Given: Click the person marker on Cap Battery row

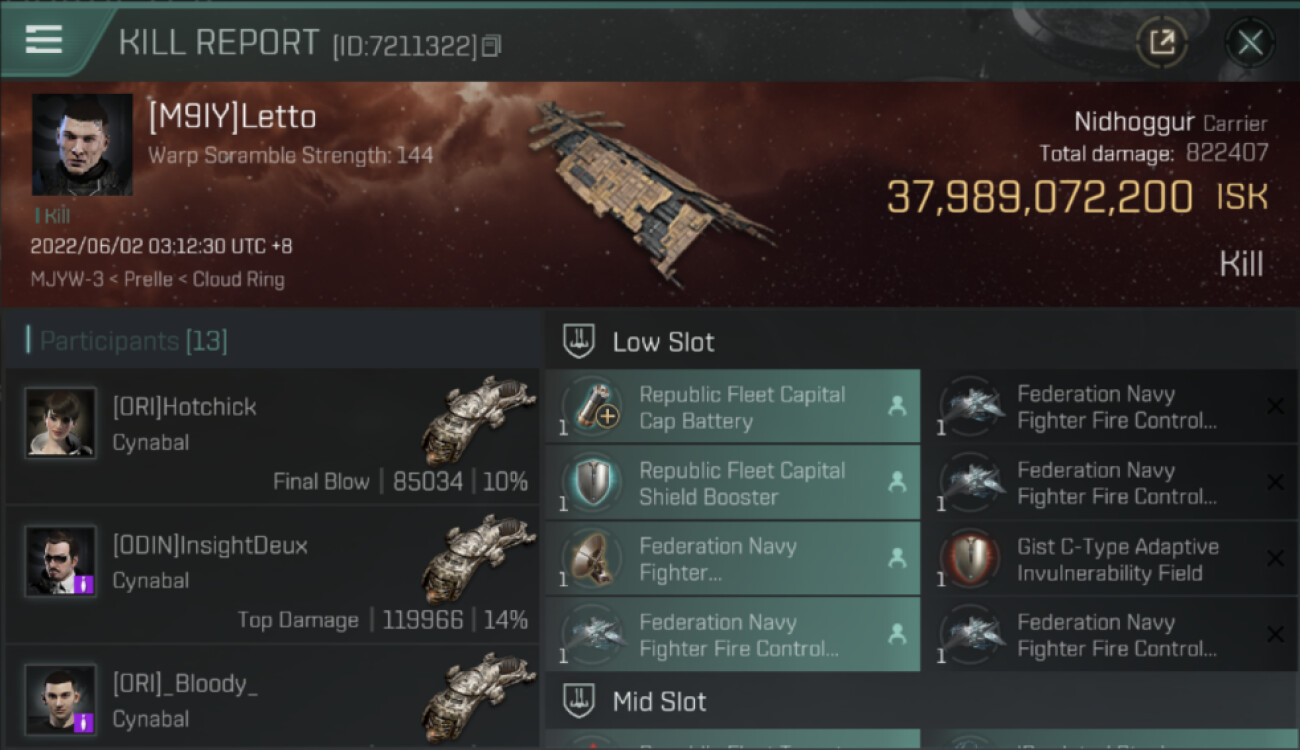Looking at the screenshot, I should coord(897,406).
